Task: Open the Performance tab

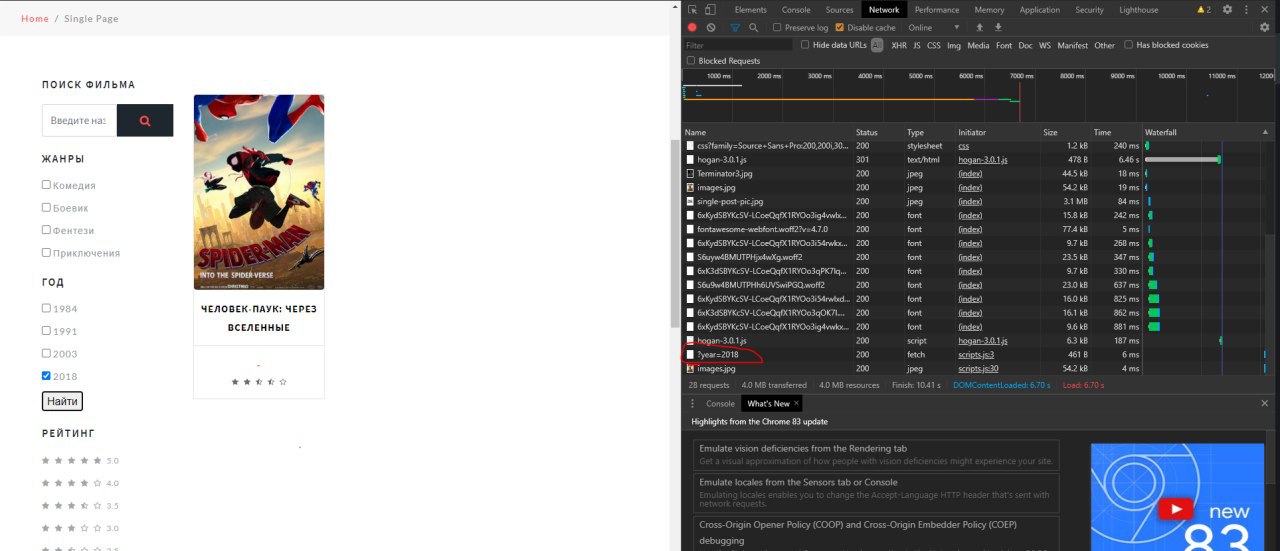Action: 937,10
